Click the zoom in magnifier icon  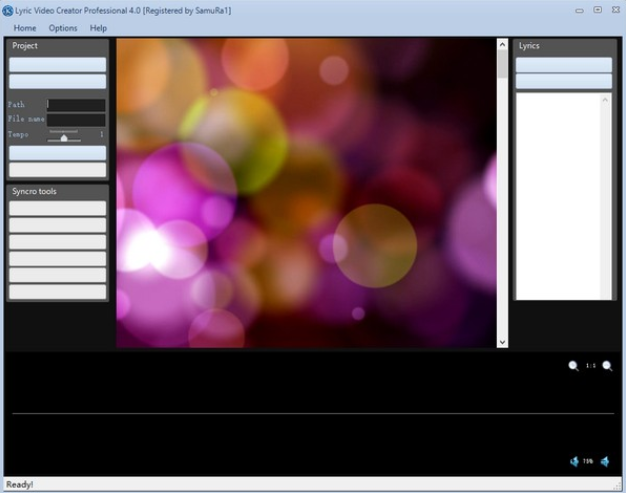click(x=607, y=366)
